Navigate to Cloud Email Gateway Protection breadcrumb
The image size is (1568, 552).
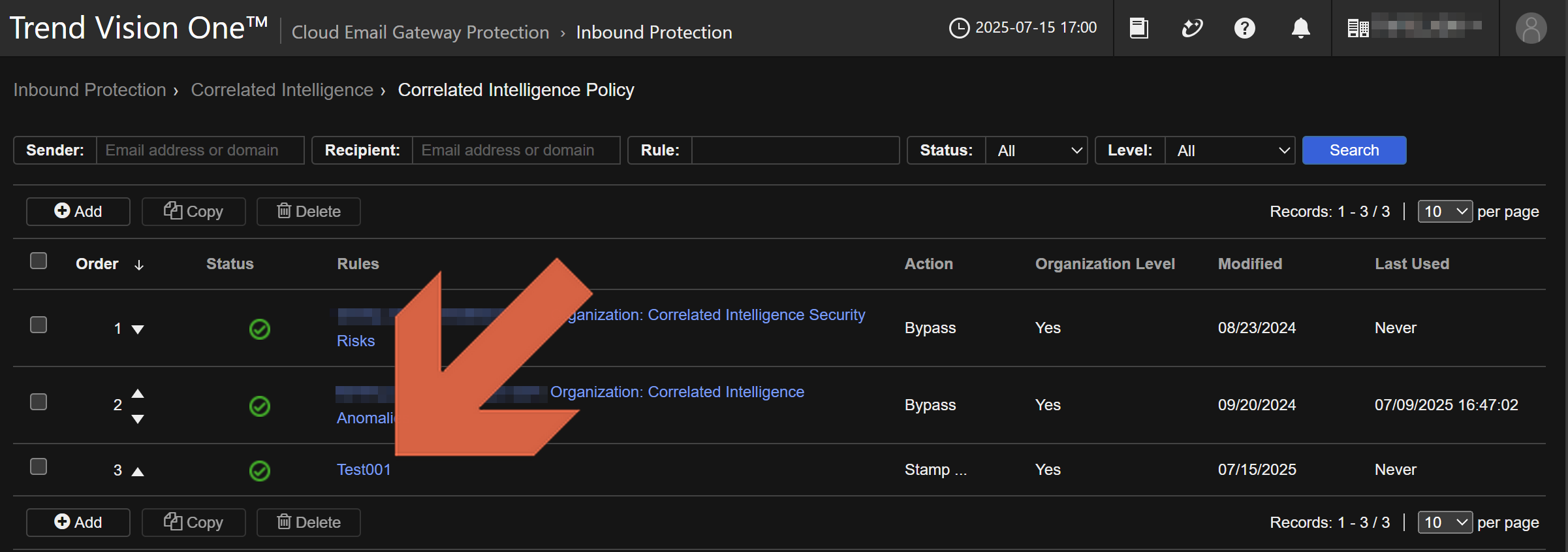[420, 33]
